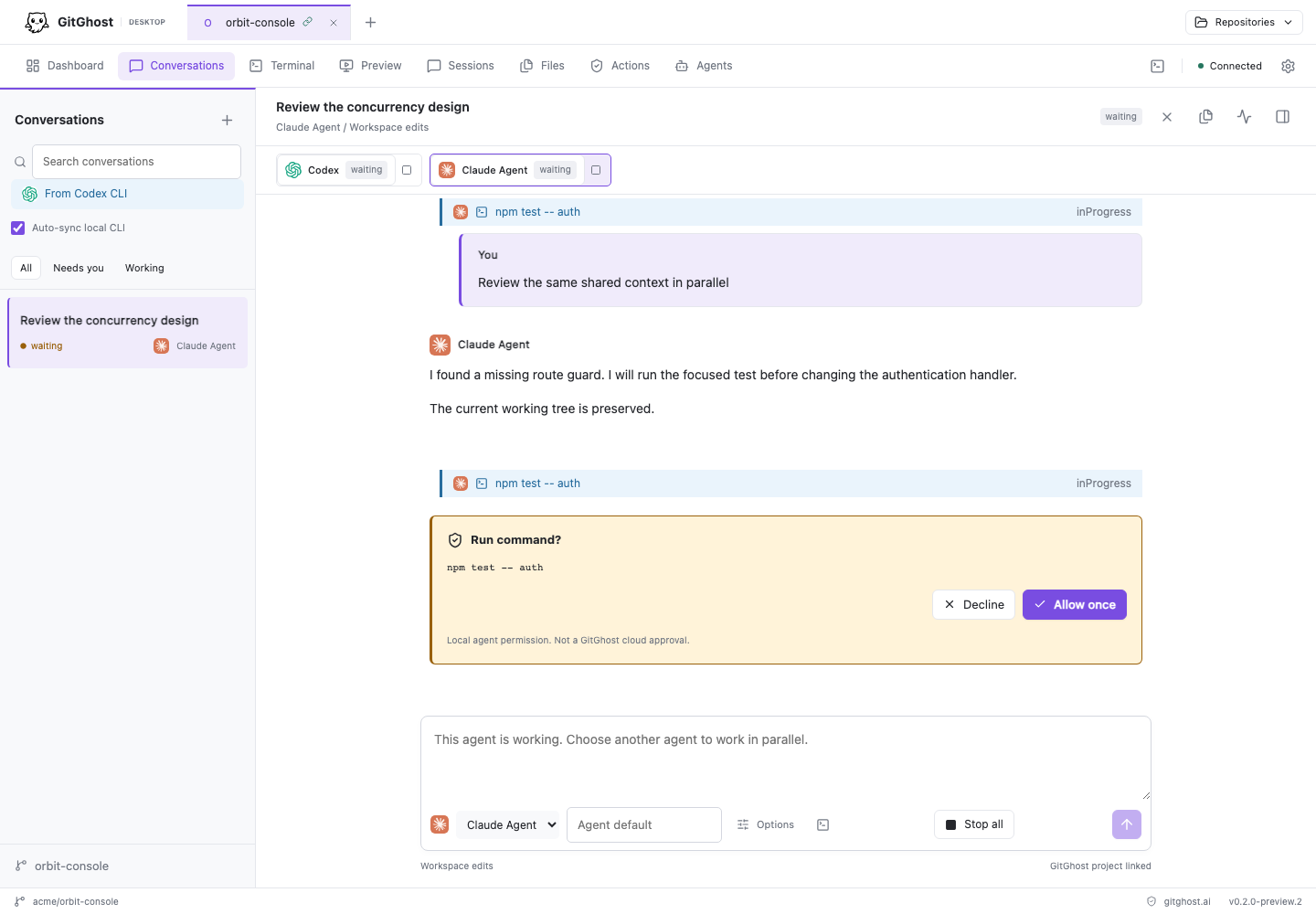Viewport: 1316px width, 914px height.
Task: Stop the Claude Agent square button
Action: click(596, 170)
